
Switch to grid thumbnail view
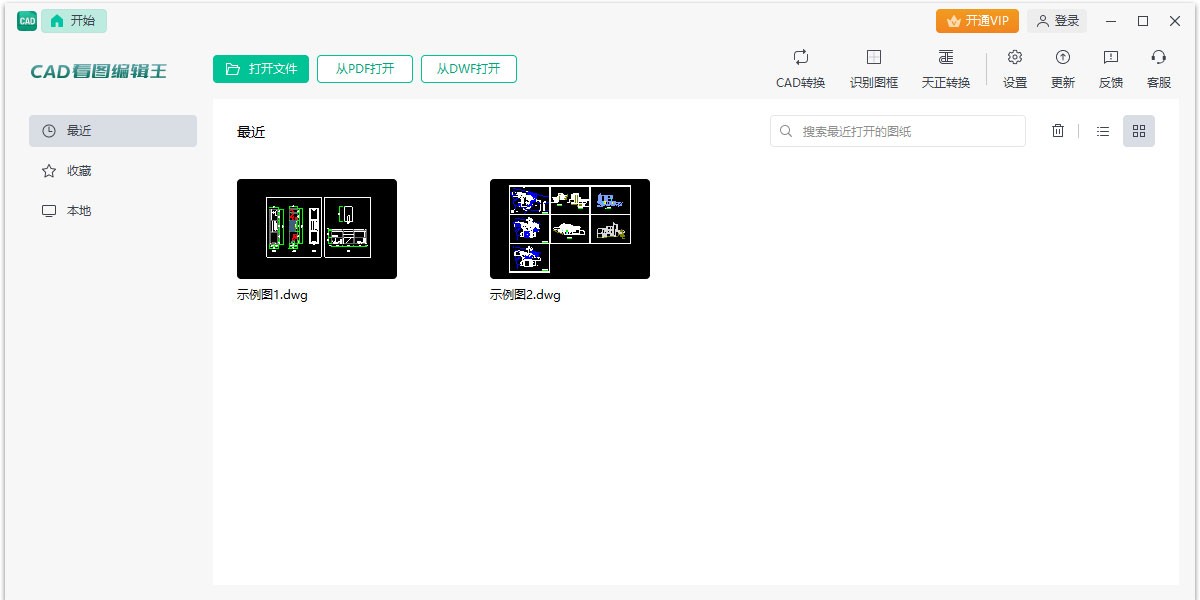click(1139, 131)
